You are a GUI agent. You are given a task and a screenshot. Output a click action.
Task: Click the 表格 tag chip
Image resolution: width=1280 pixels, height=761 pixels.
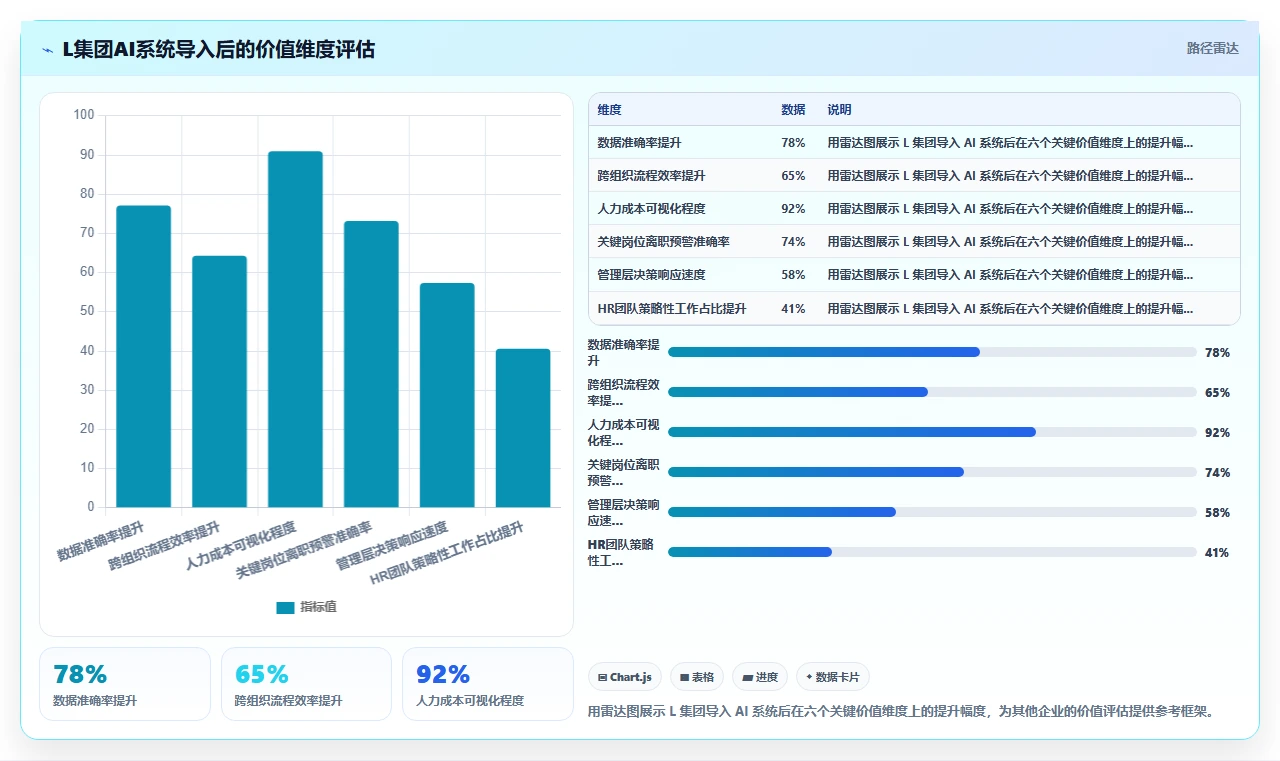click(x=697, y=677)
